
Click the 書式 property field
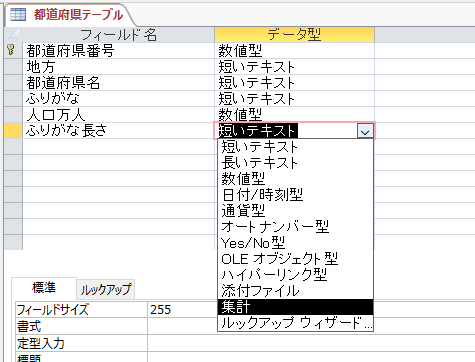[311, 326]
